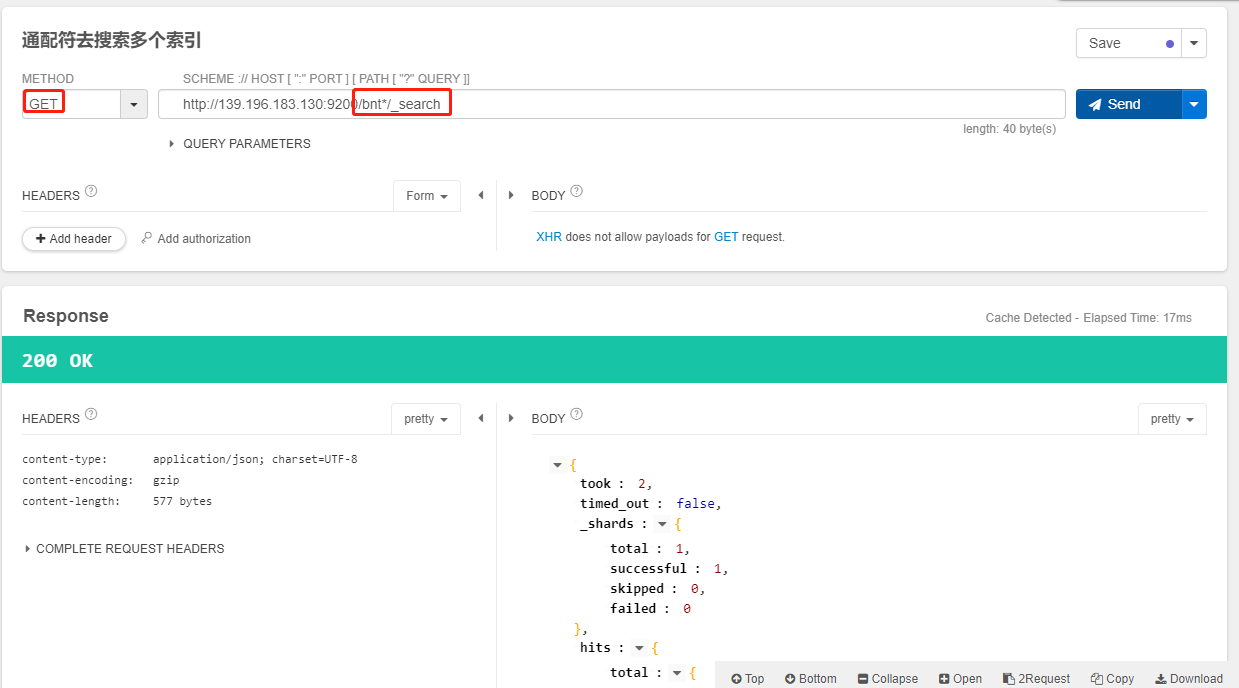Follow the XHR link in body note

tap(549, 237)
